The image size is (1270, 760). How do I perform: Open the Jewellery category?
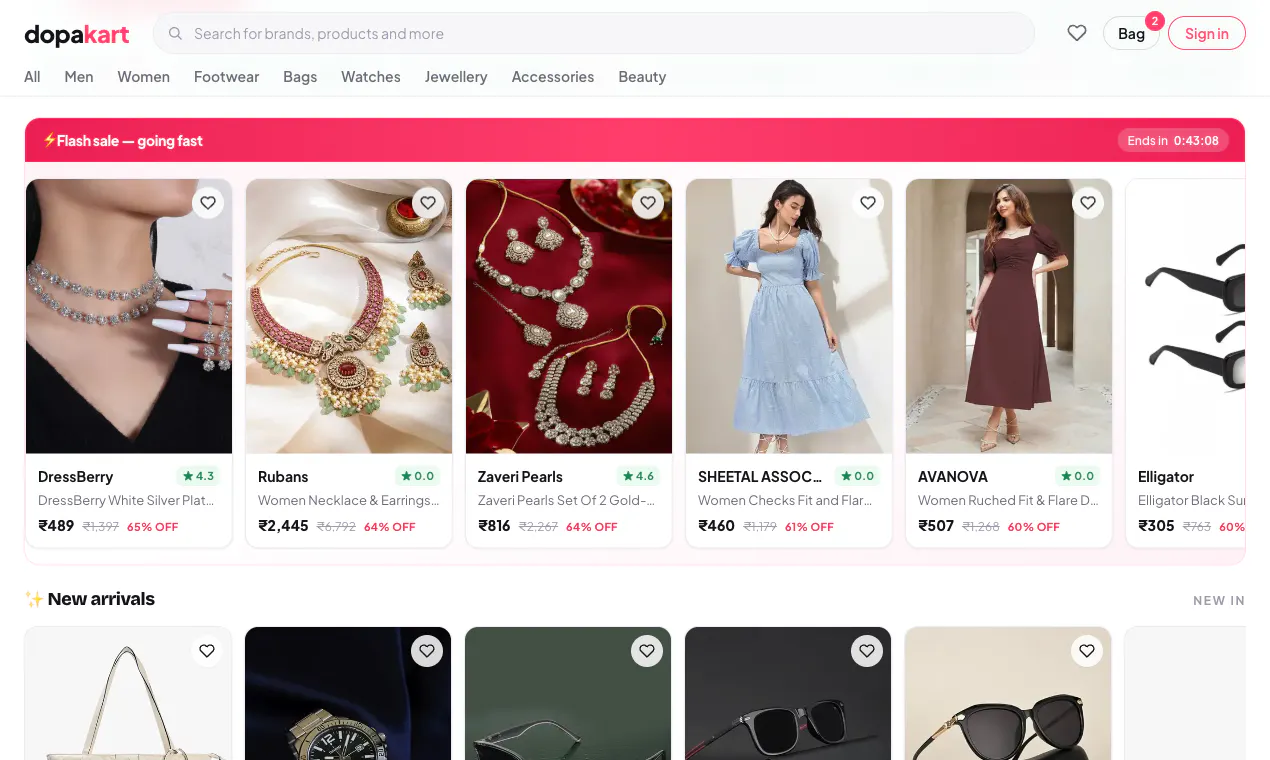point(456,77)
